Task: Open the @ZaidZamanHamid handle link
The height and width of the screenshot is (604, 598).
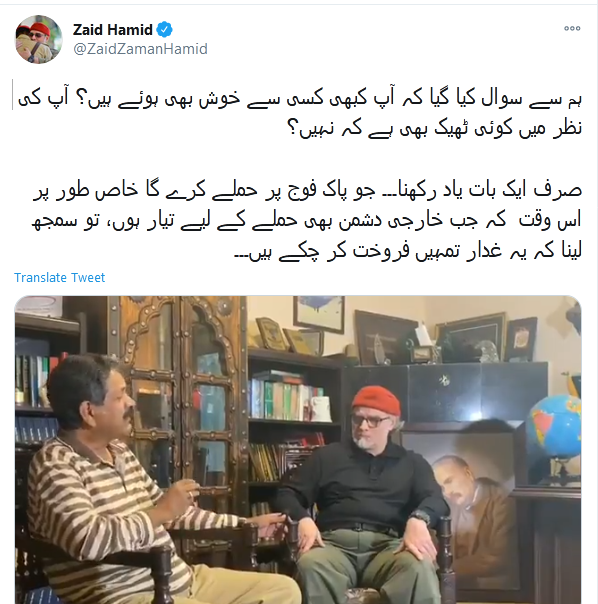Action: point(140,49)
